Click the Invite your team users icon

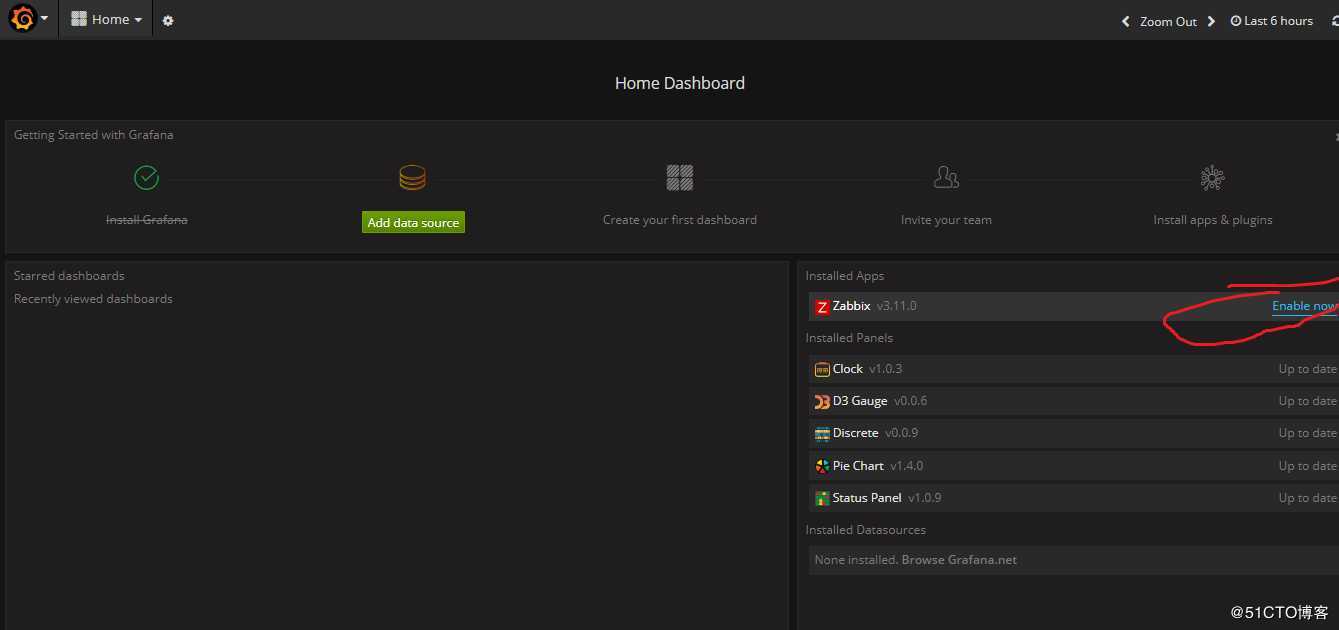click(x=946, y=178)
